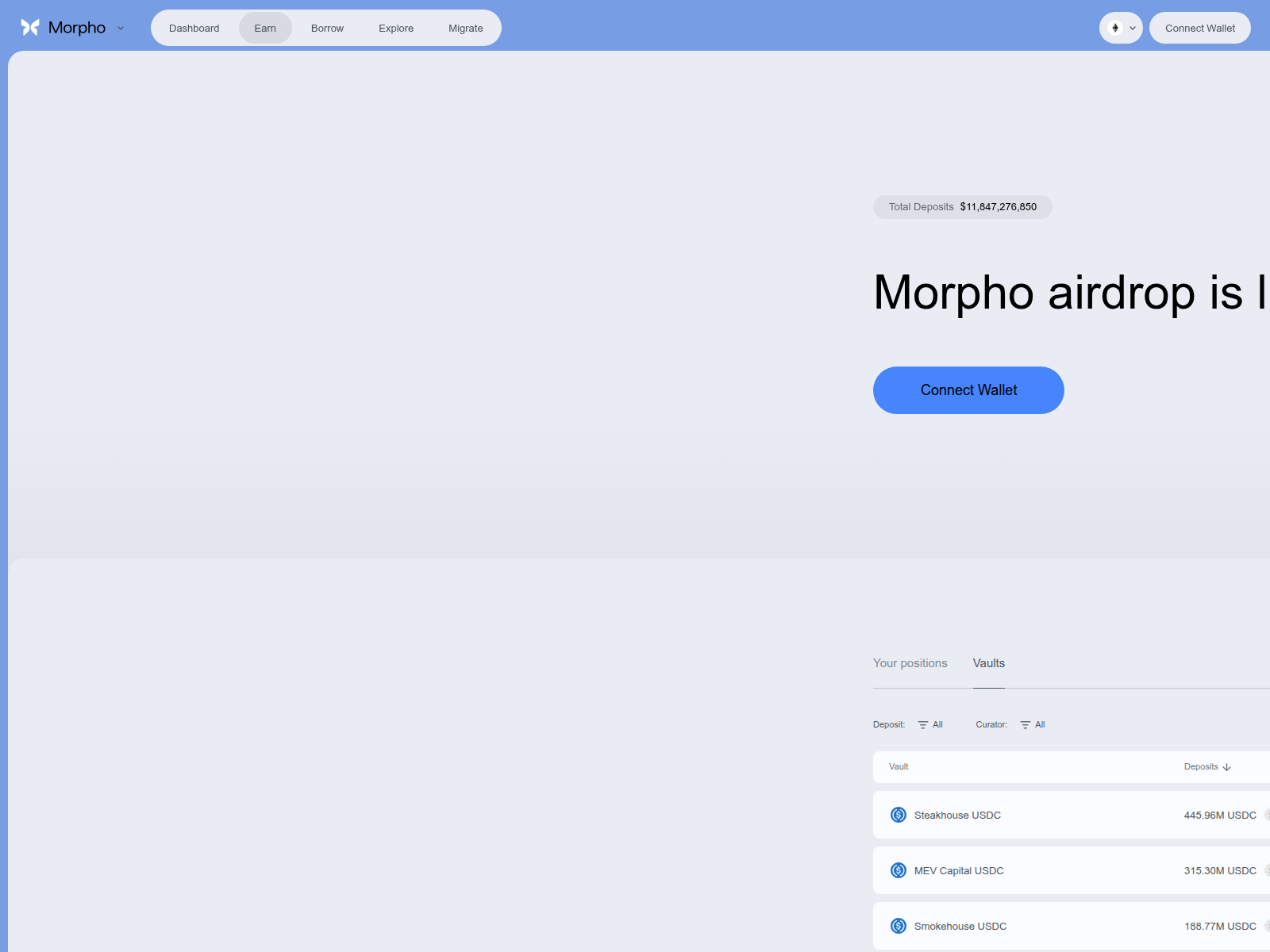Click the Total Deposits badge
The width and height of the screenshot is (1270, 952).
(x=962, y=206)
